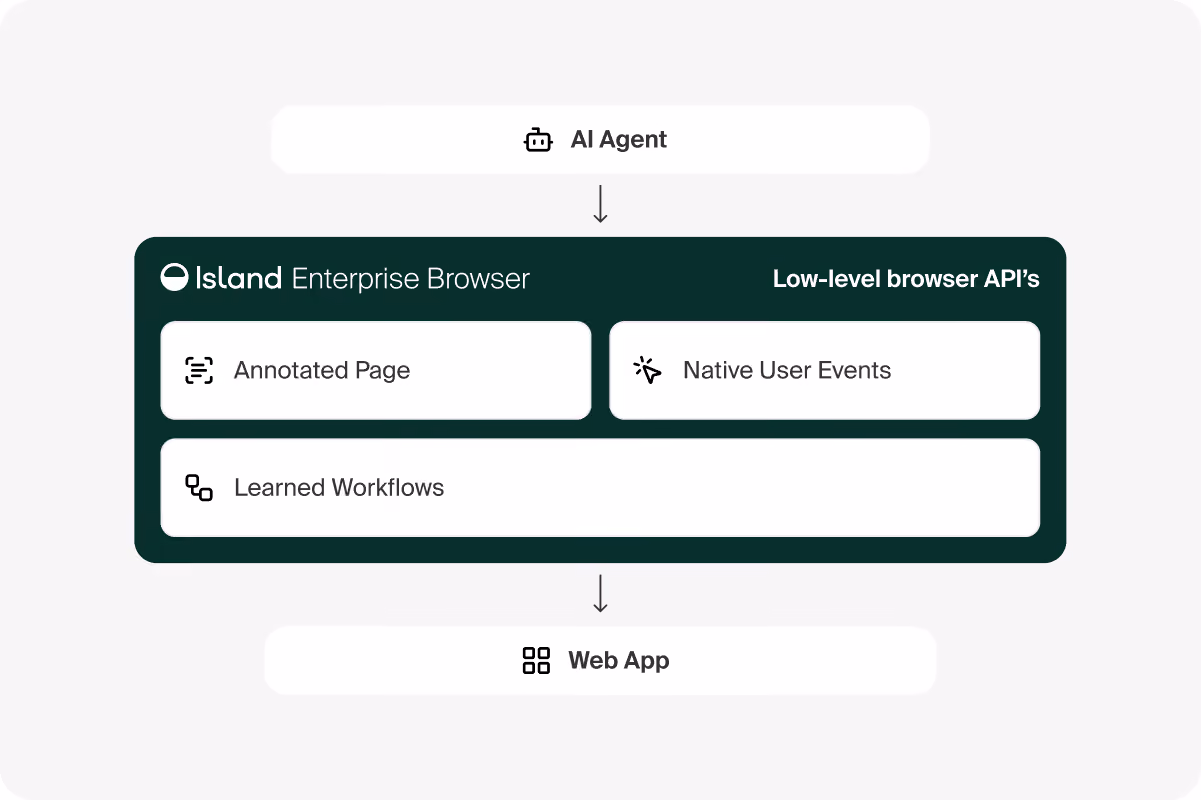This screenshot has width=1201, height=800.
Task: Select the Web App box
Action: tap(600, 660)
